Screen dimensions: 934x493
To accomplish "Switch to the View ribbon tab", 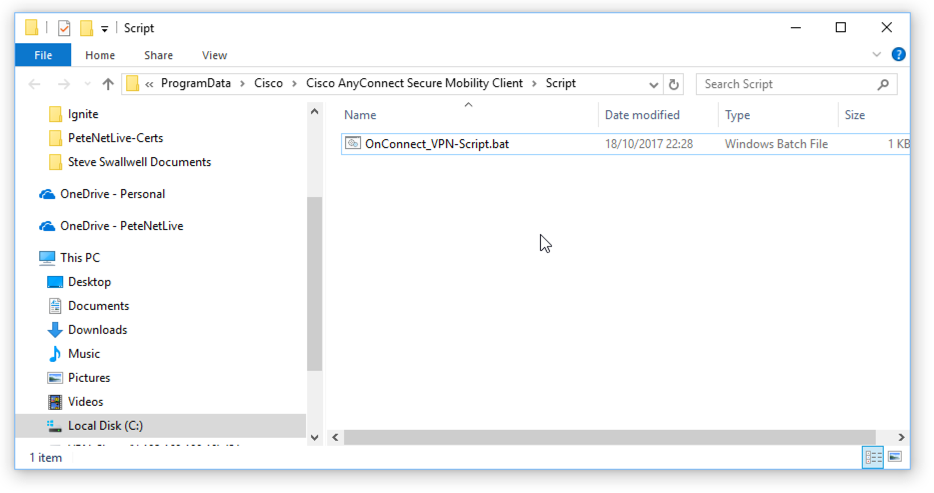I will [214, 55].
